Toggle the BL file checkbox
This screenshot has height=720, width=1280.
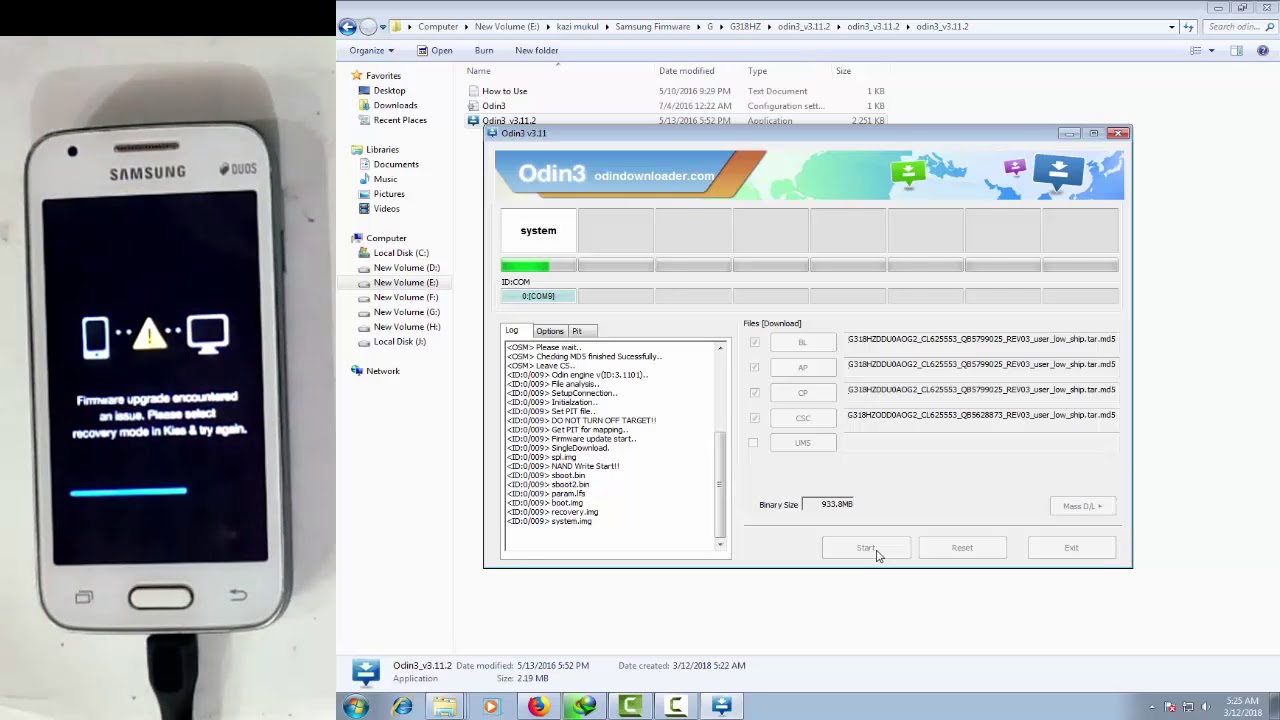click(x=754, y=342)
